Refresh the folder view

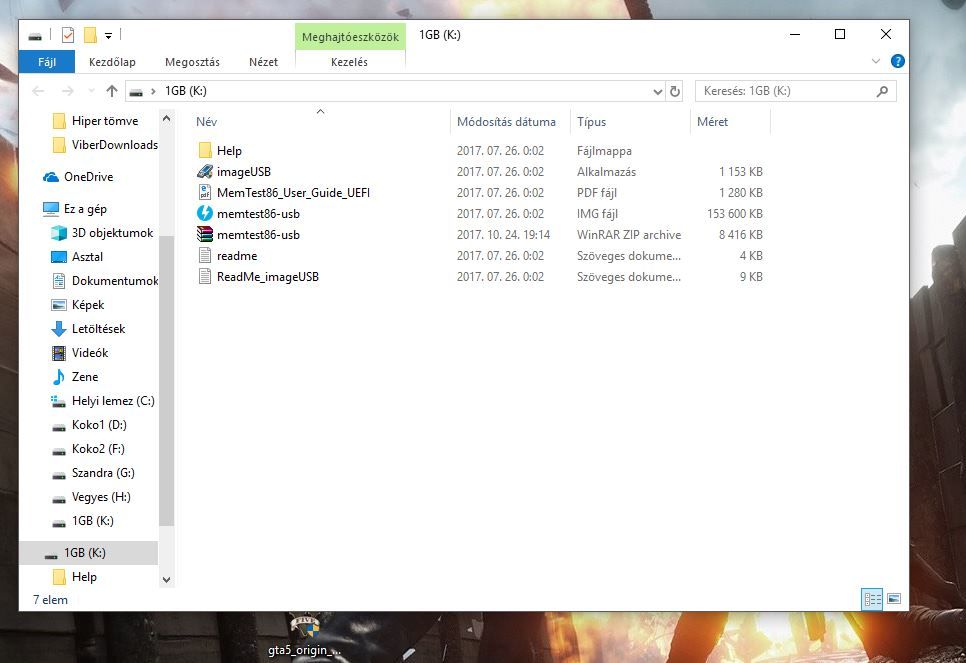click(x=675, y=91)
